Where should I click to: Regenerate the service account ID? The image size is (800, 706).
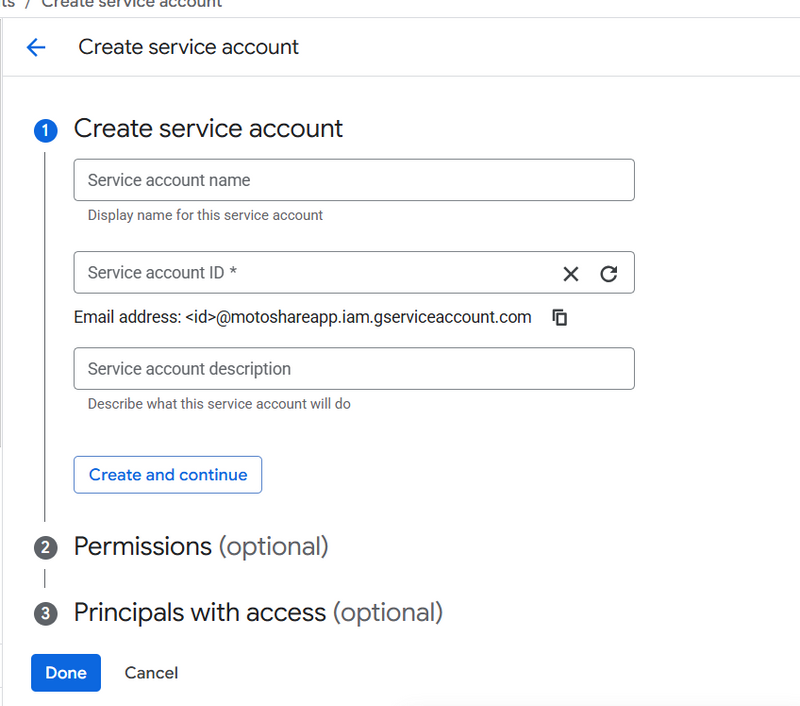608,274
